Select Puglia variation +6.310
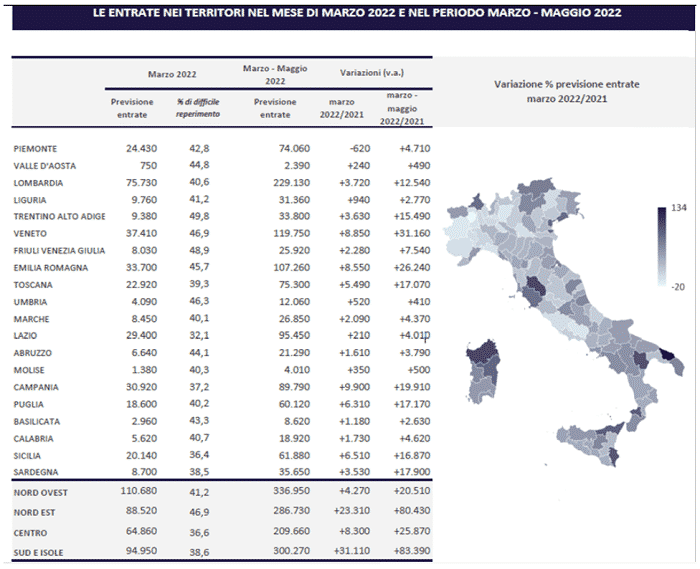Viewport: 700px width, 569px height. click(354, 404)
